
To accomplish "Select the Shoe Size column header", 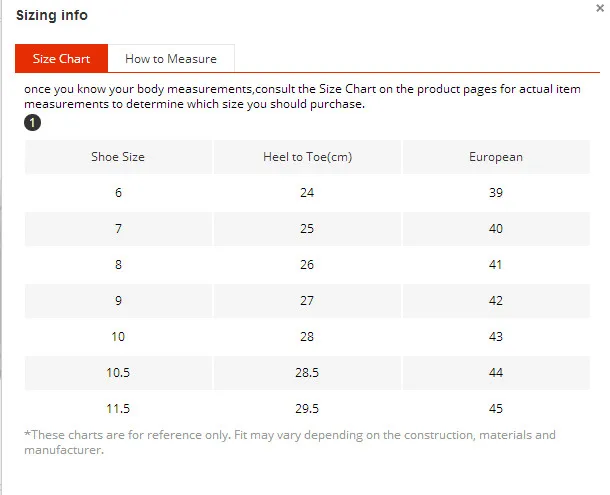I will click(118, 157).
